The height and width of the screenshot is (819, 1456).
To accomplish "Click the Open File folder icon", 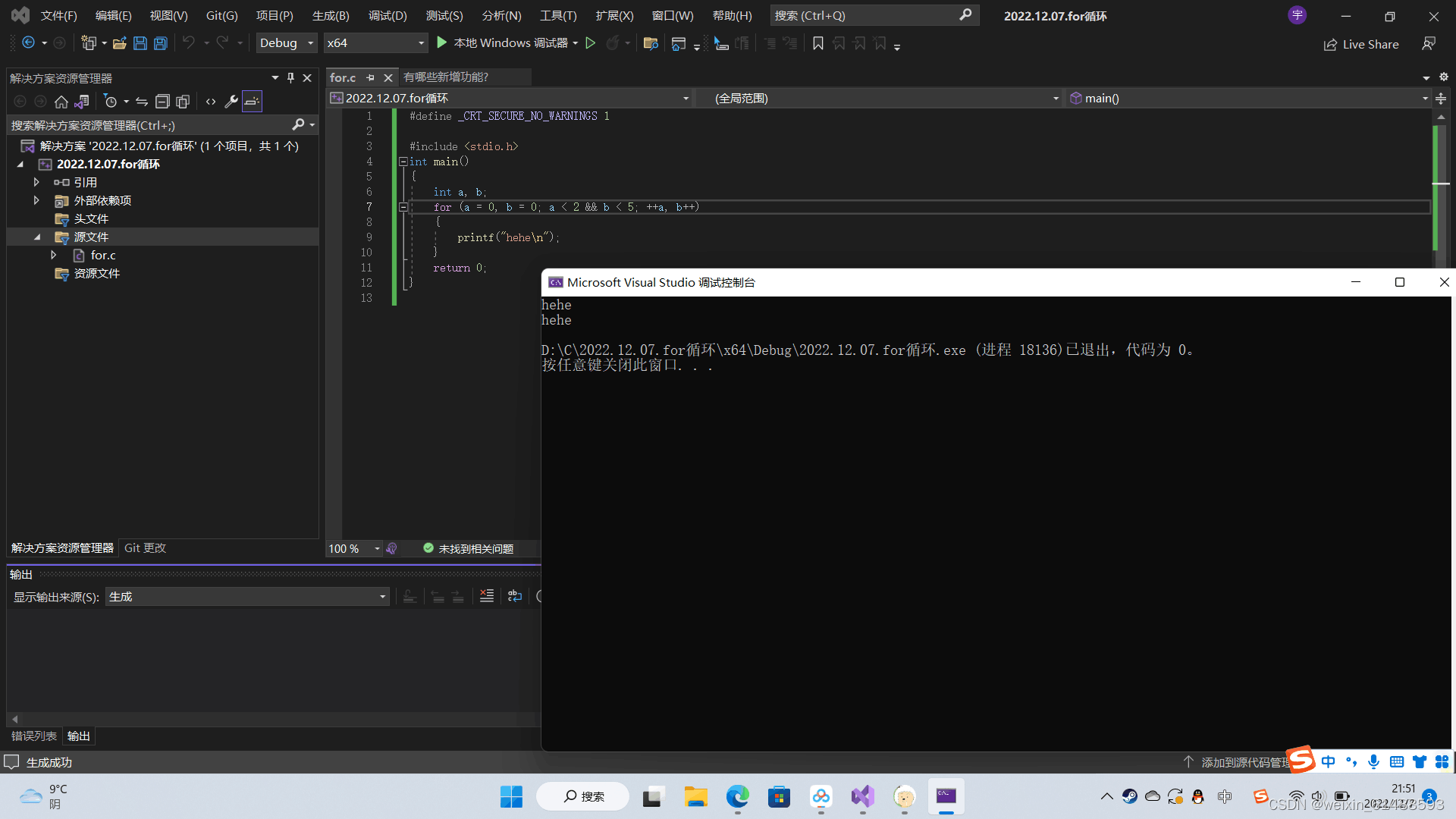I will 119,43.
